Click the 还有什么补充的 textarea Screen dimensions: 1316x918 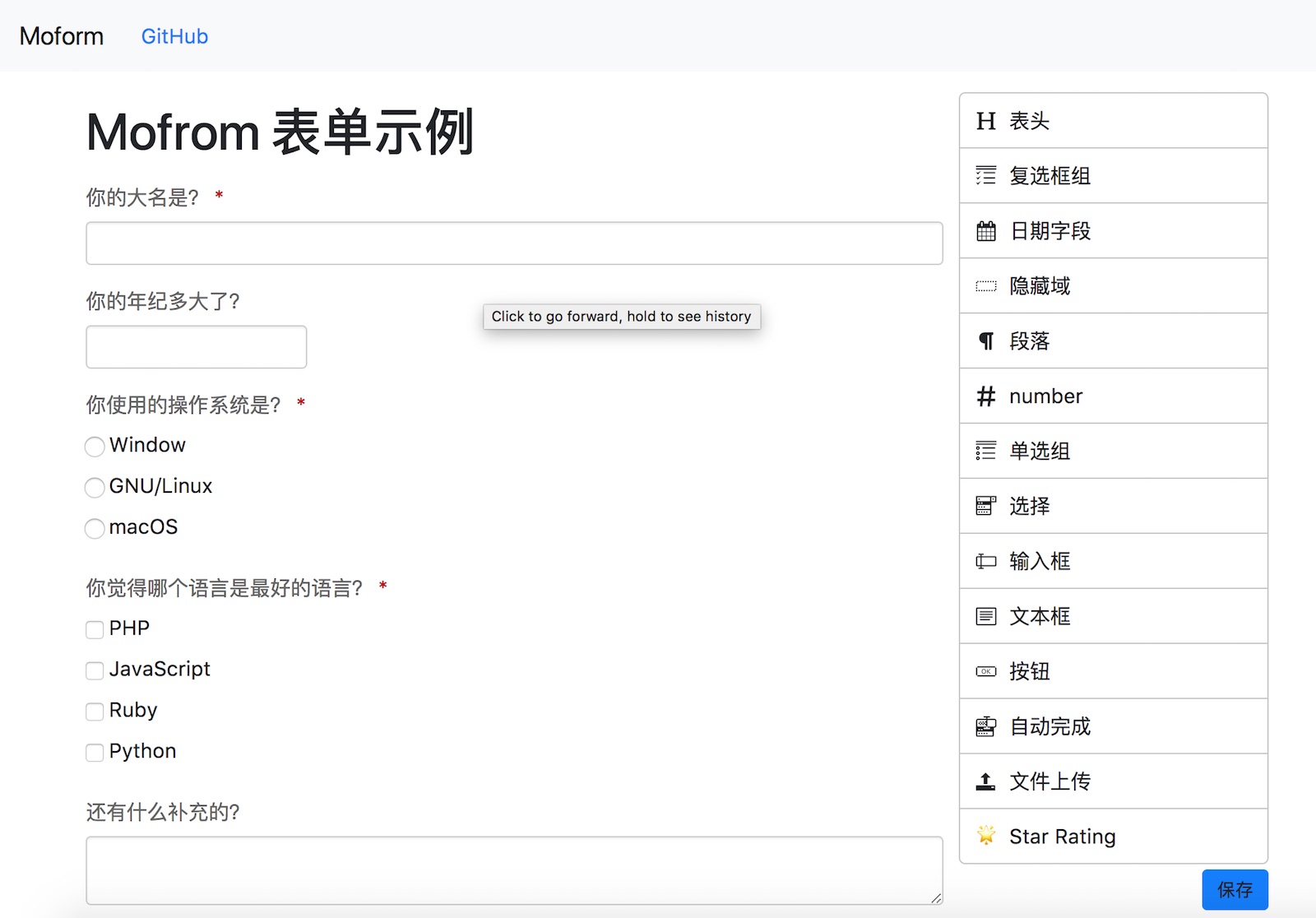click(x=514, y=870)
